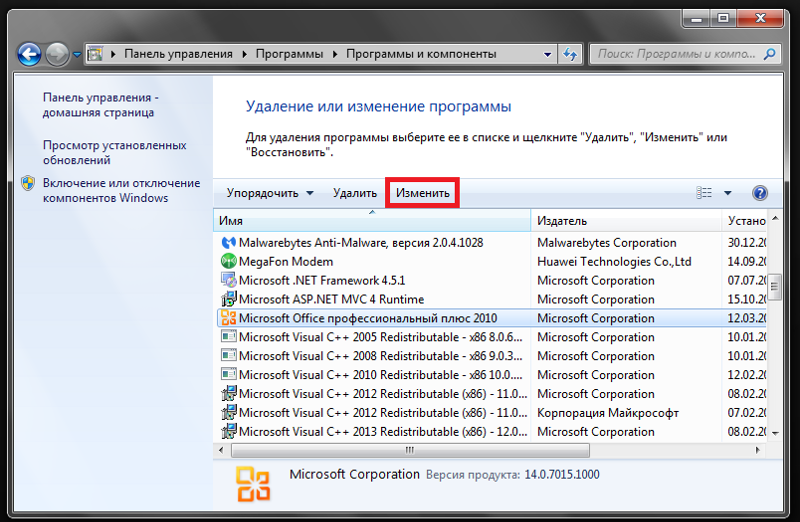Open the 'Упорядочить' menu

pos(270,193)
